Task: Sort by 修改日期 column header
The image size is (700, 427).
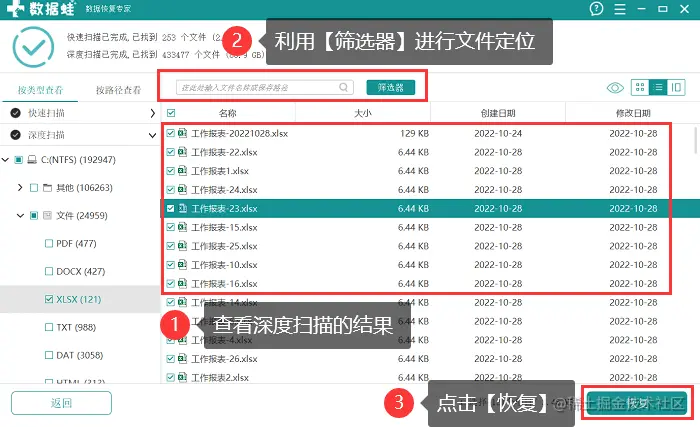Action: tap(633, 113)
